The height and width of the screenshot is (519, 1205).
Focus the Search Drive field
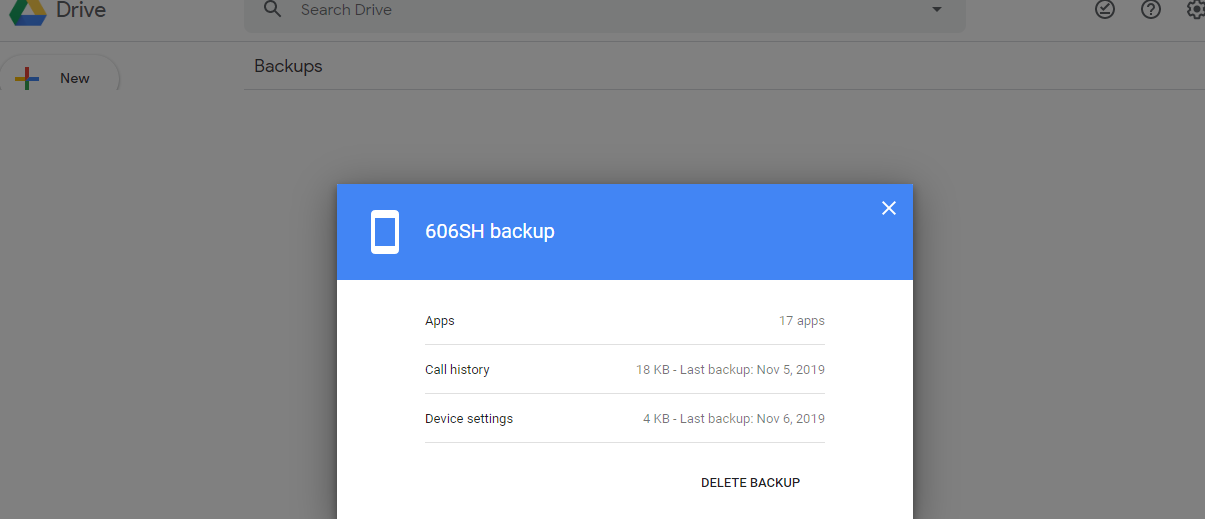click(600, 10)
